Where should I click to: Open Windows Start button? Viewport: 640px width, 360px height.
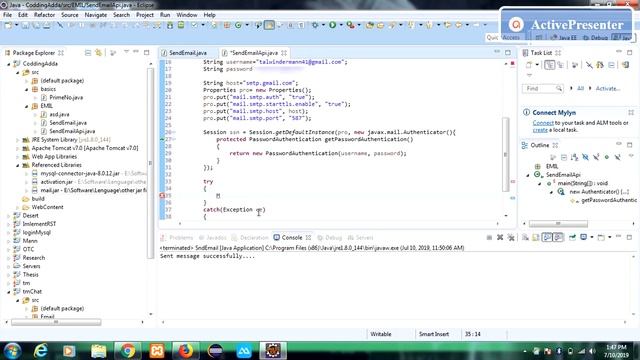(x=12, y=351)
